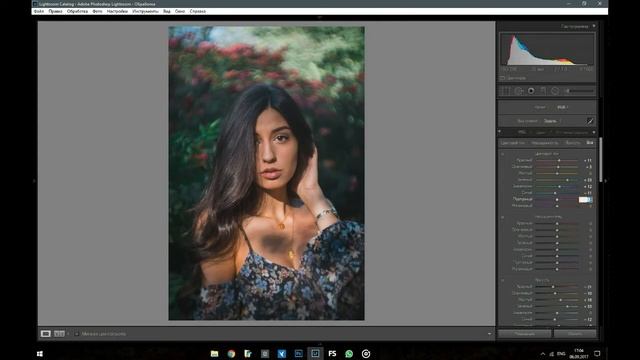Viewport: 640px width, 360px height.
Task: Toggle the Saturation targeted adjustment tool
Action: (502, 217)
